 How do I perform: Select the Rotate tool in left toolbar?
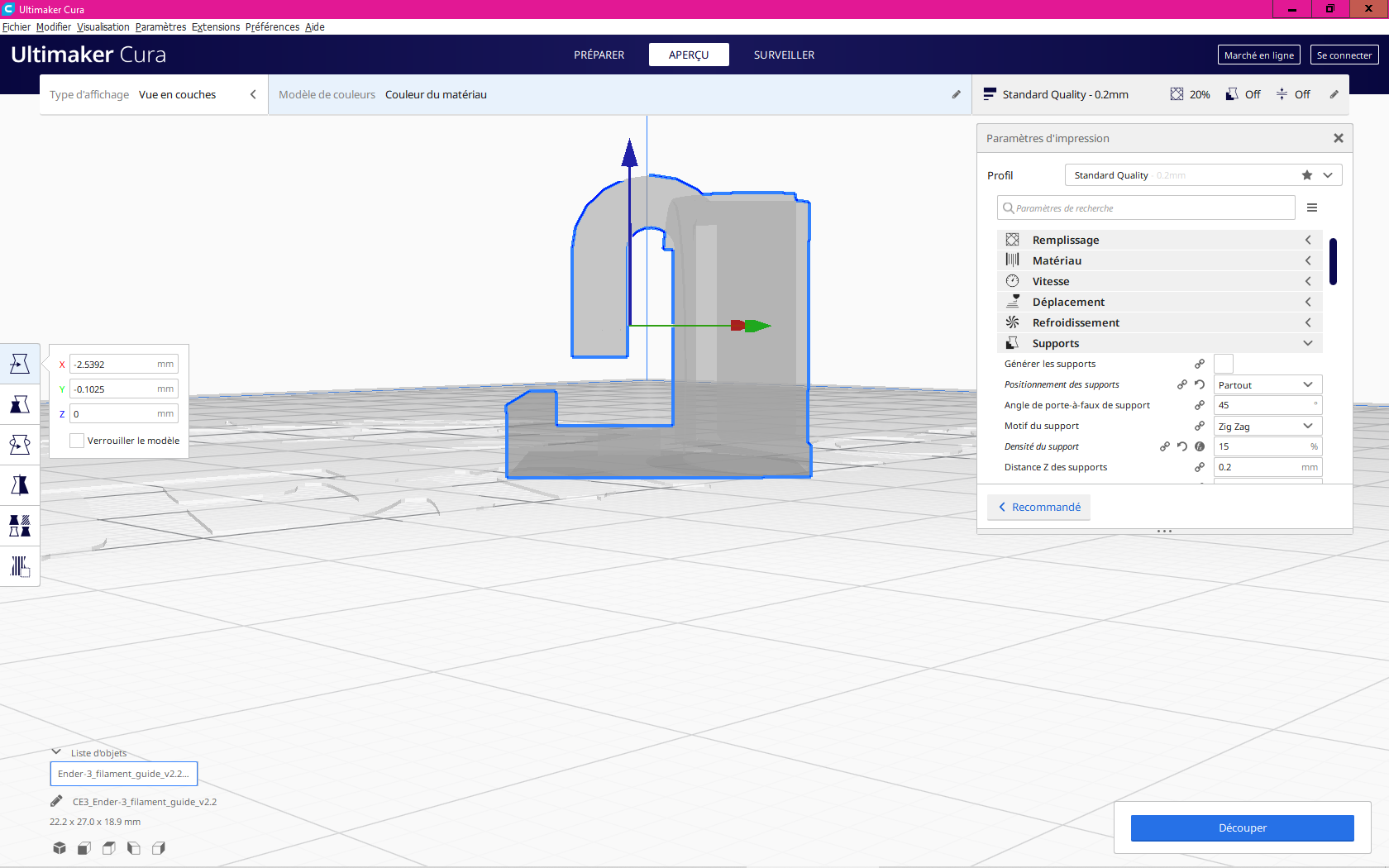20,445
